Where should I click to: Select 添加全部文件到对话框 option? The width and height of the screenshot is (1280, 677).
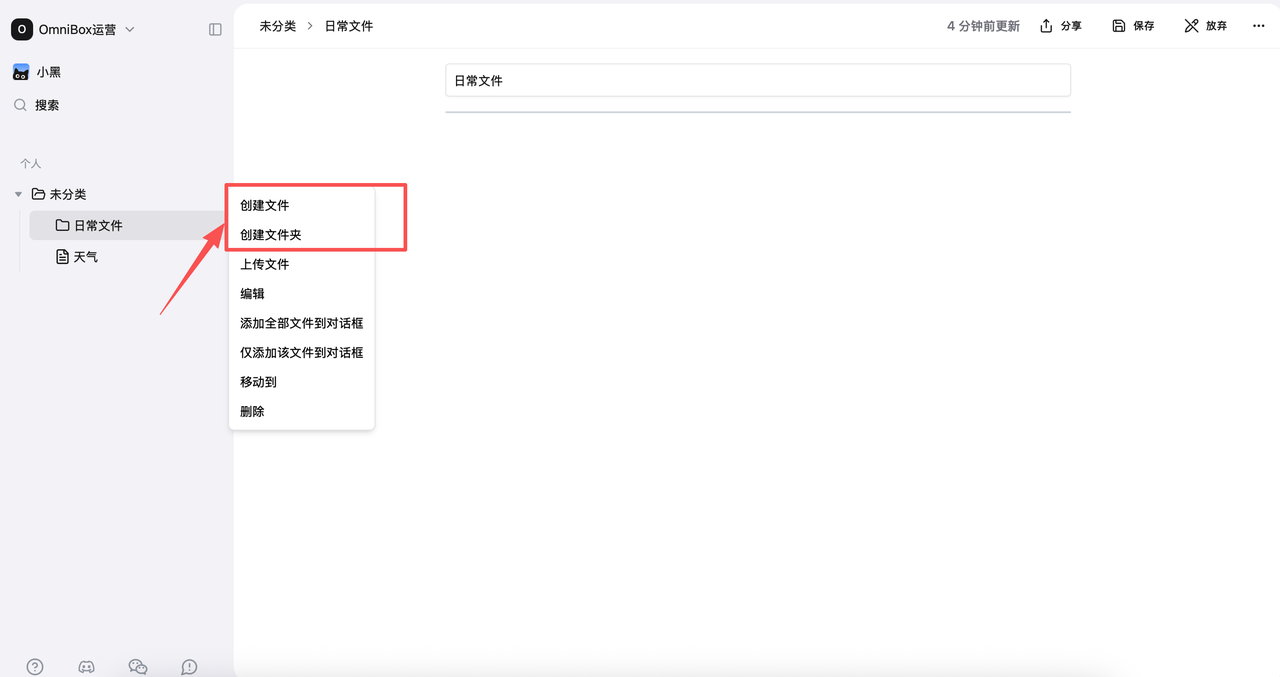tap(301, 323)
